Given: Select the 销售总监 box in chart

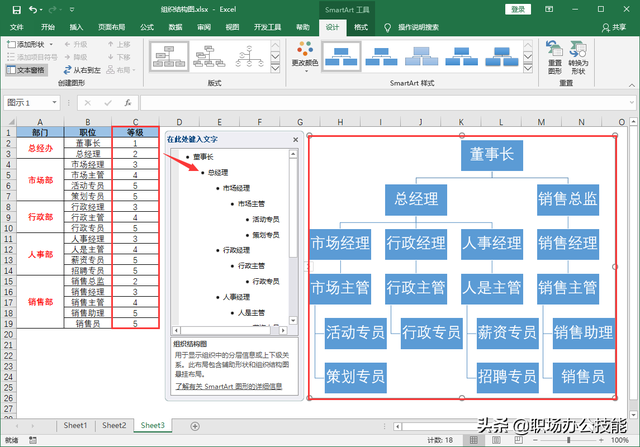Looking at the screenshot, I should tap(568, 200).
